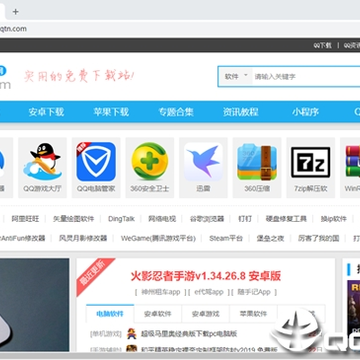360x360 pixels.
Task: Open the 阿里旺旺 link
Action: (25, 219)
